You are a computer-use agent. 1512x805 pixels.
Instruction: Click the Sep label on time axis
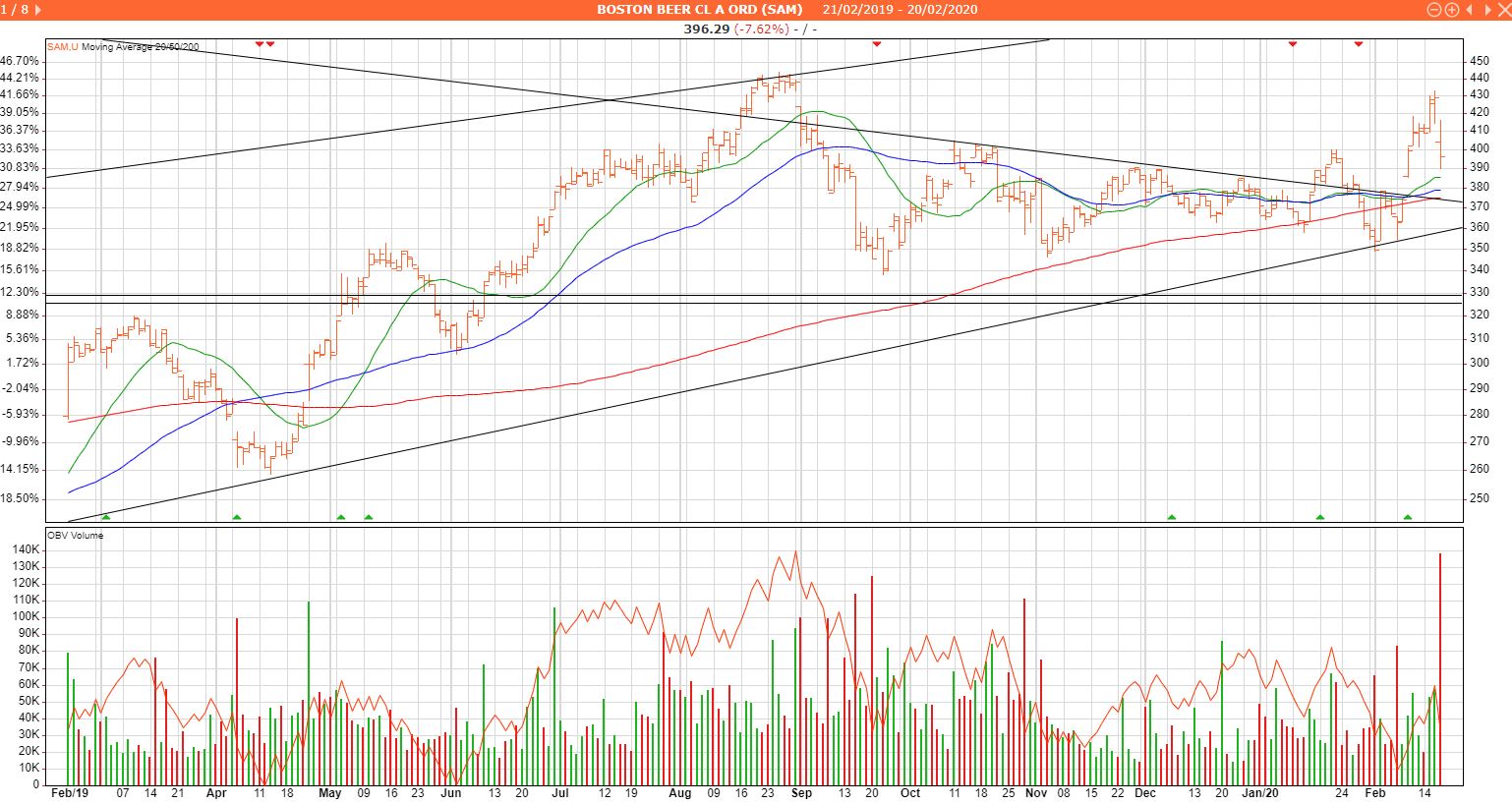802,792
